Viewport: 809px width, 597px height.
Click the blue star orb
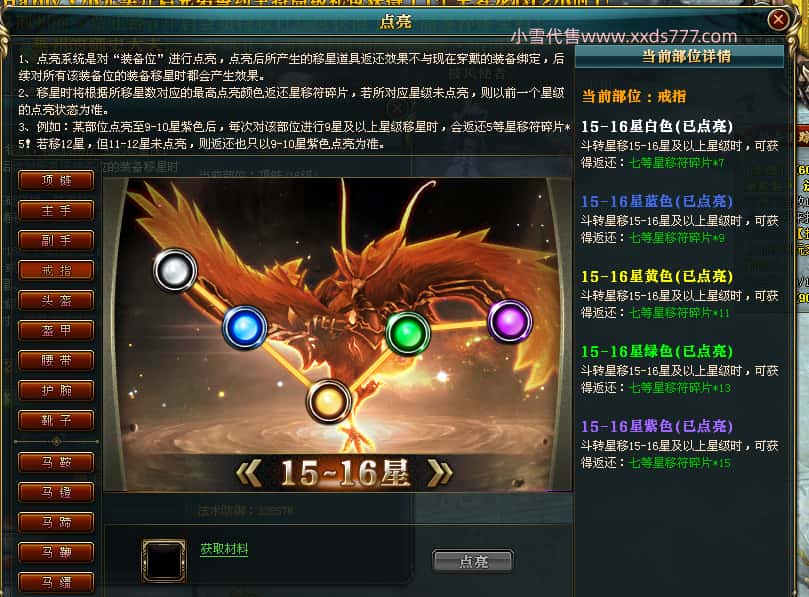(x=245, y=328)
